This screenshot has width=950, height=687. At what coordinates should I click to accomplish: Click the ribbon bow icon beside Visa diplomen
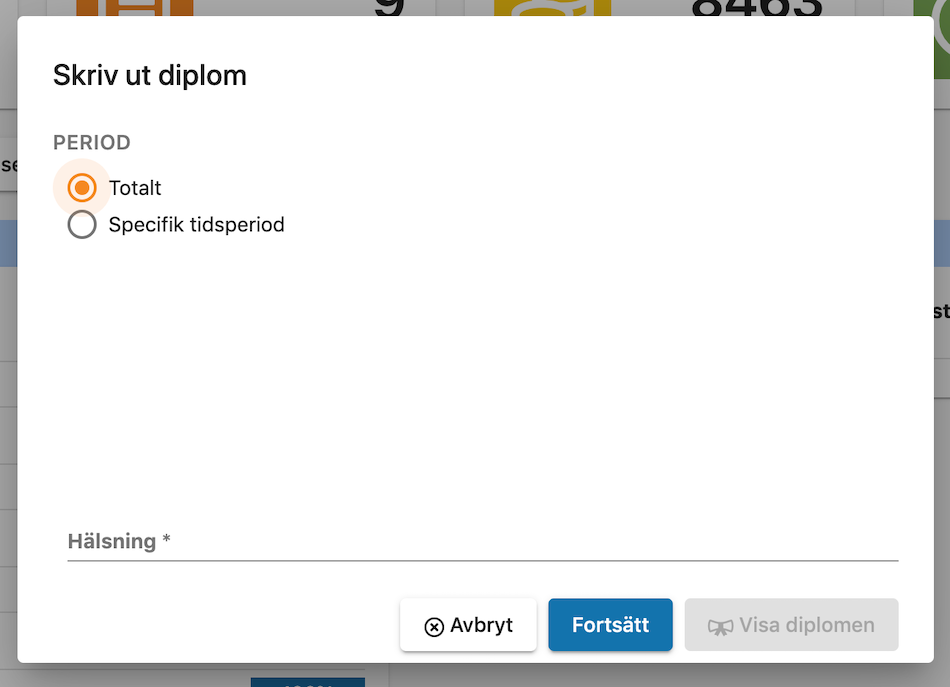720,627
